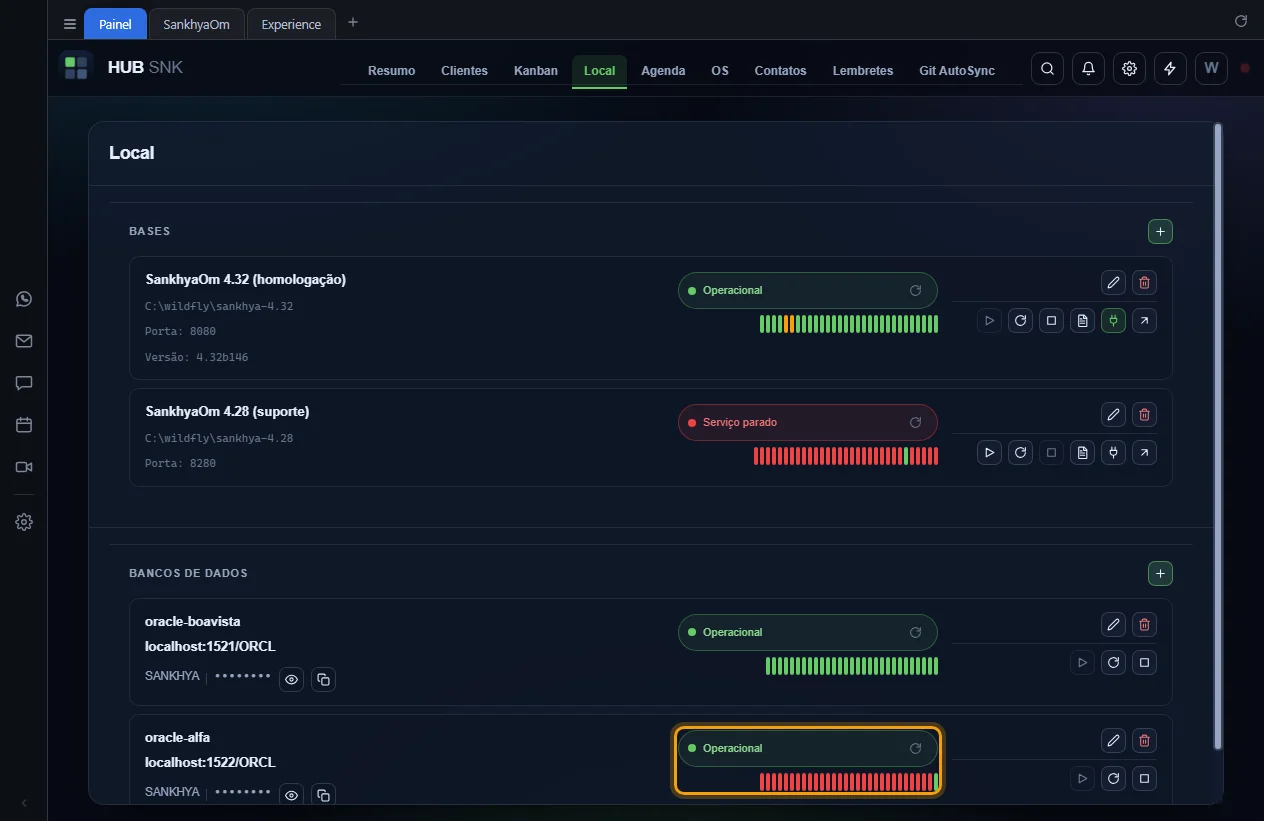
Task: Open WhatsApp from the left sidebar
Action: coord(24,299)
